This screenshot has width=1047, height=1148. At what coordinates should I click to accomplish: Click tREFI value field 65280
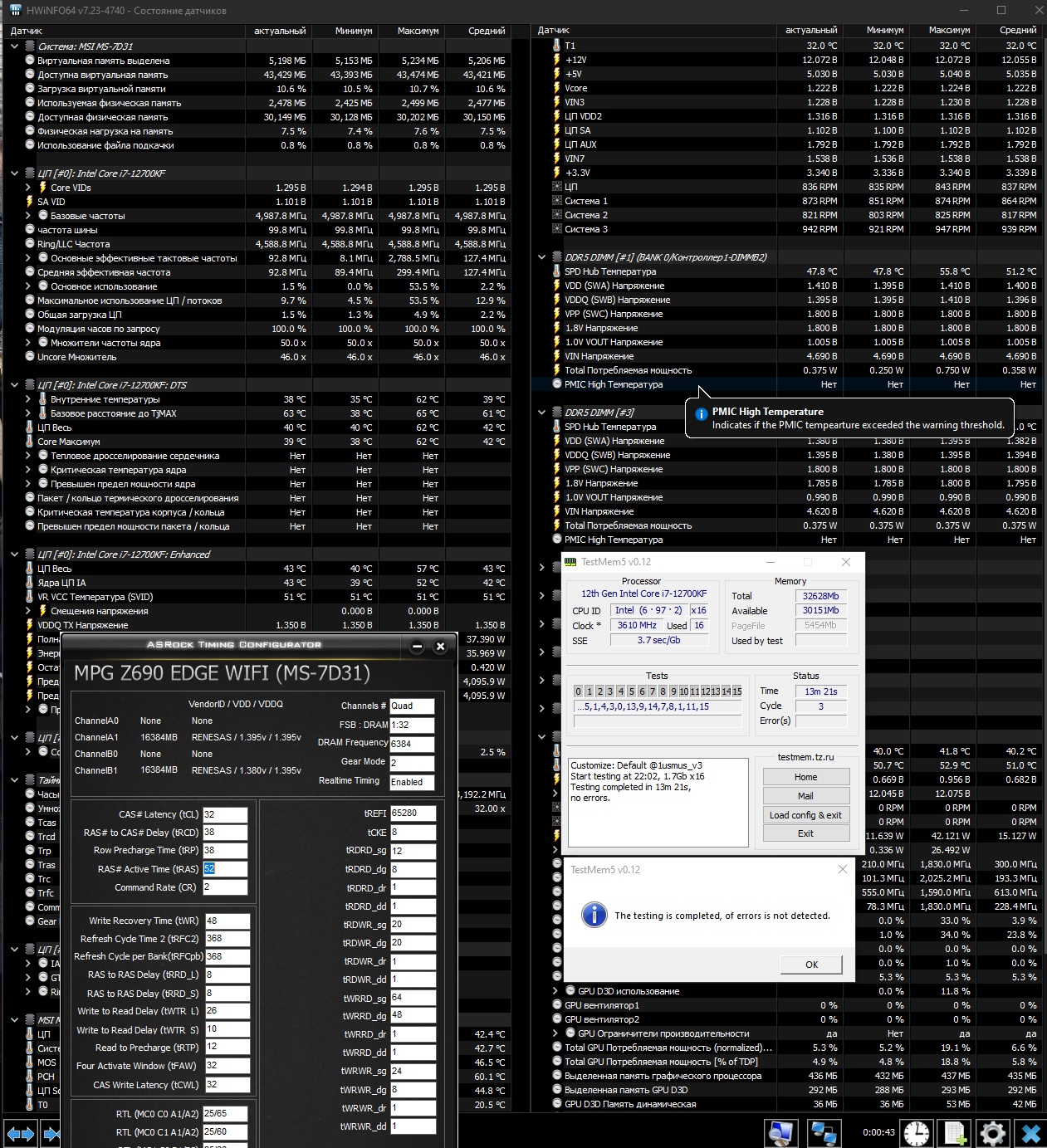point(413,813)
